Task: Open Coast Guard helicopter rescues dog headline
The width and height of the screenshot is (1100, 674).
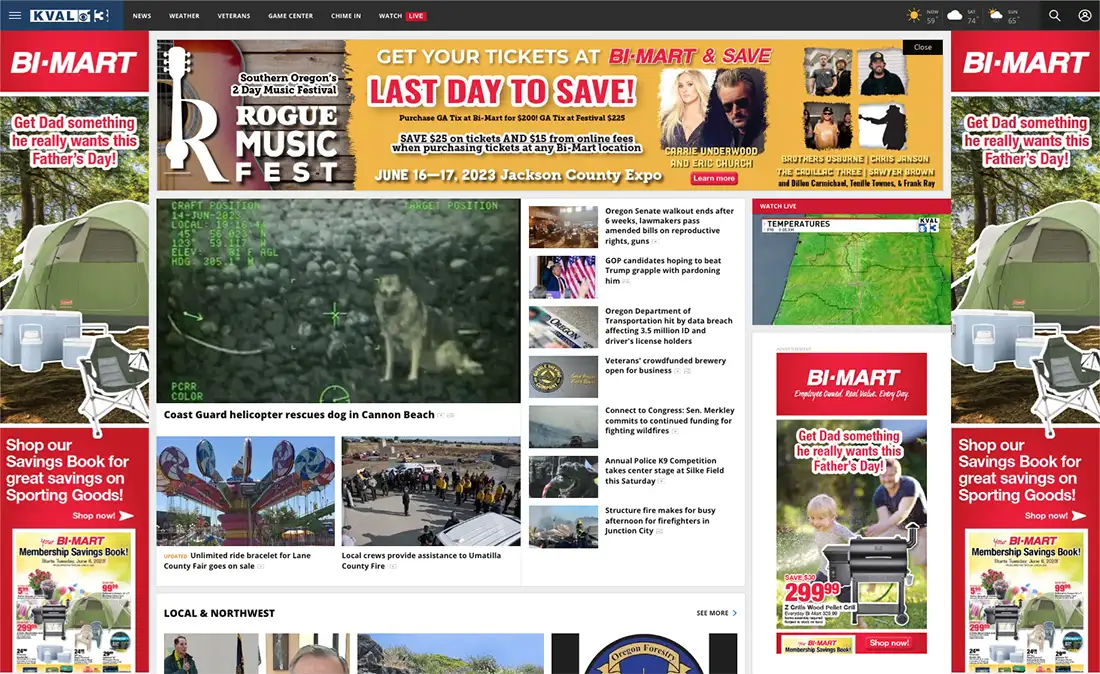Action: tap(299, 414)
